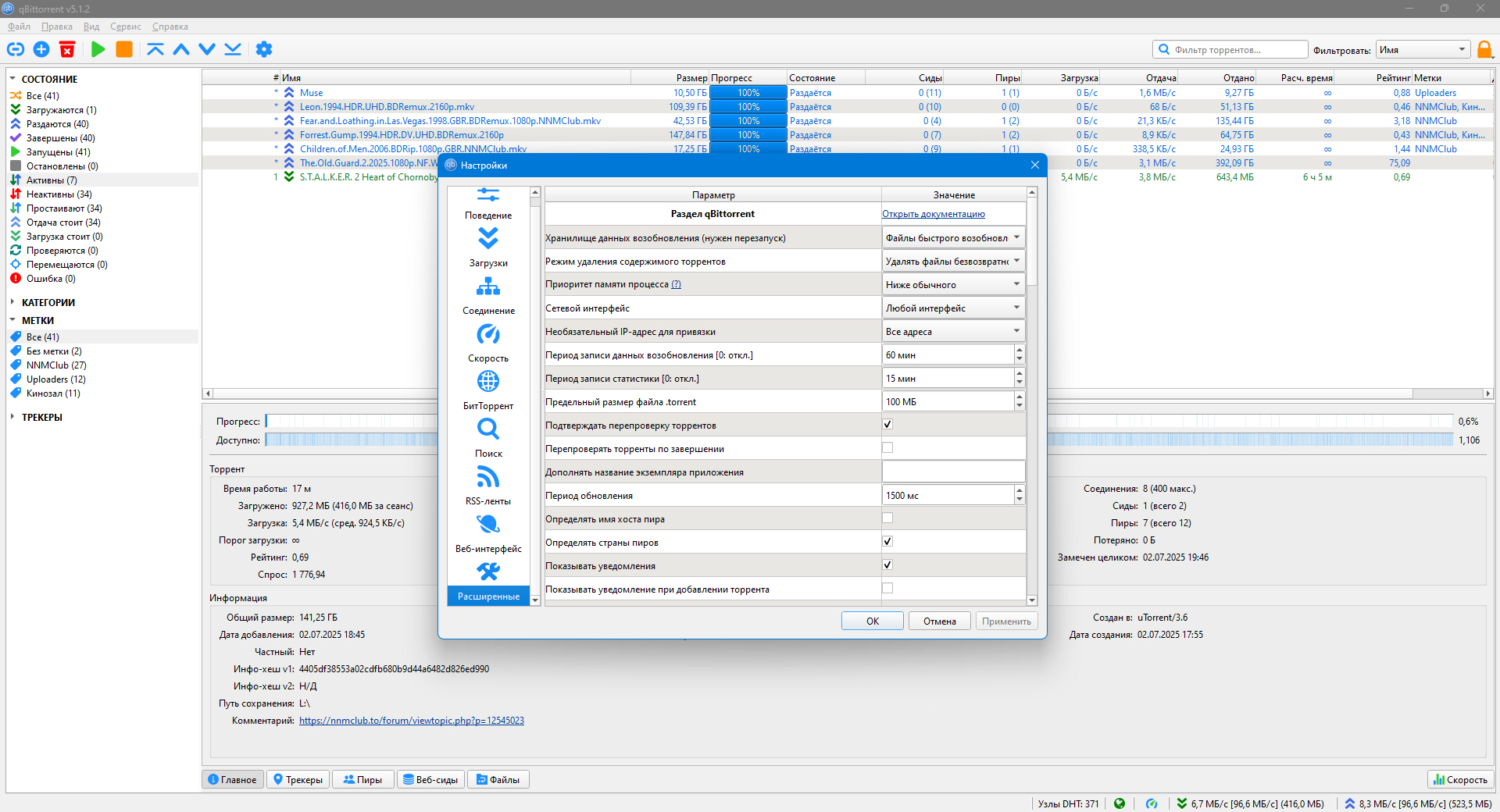
Task: Open Веб-интерфейс settings section
Action: pos(488,534)
